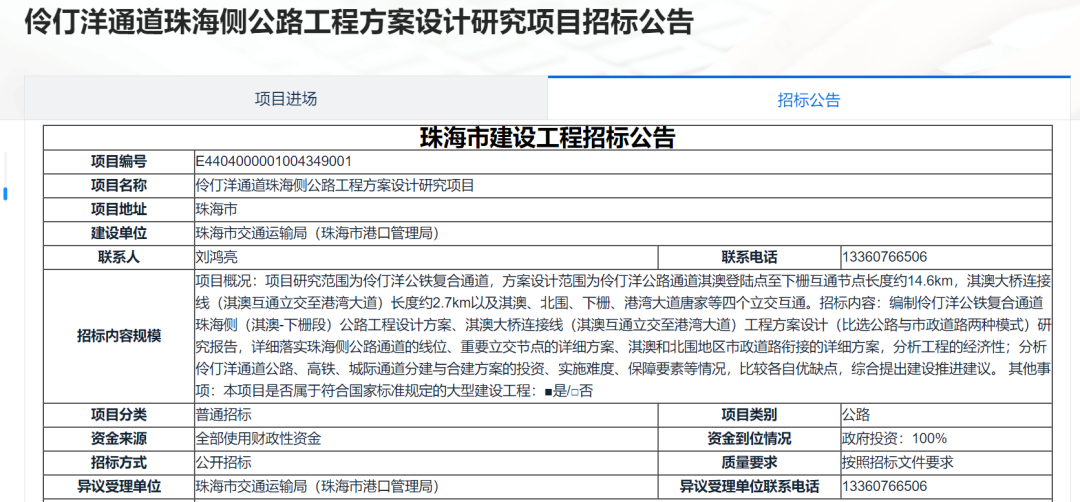The width and height of the screenshot is (1080, 502).
Task: Click the 项目编号 label cell
Action: (x=118, y=162)
